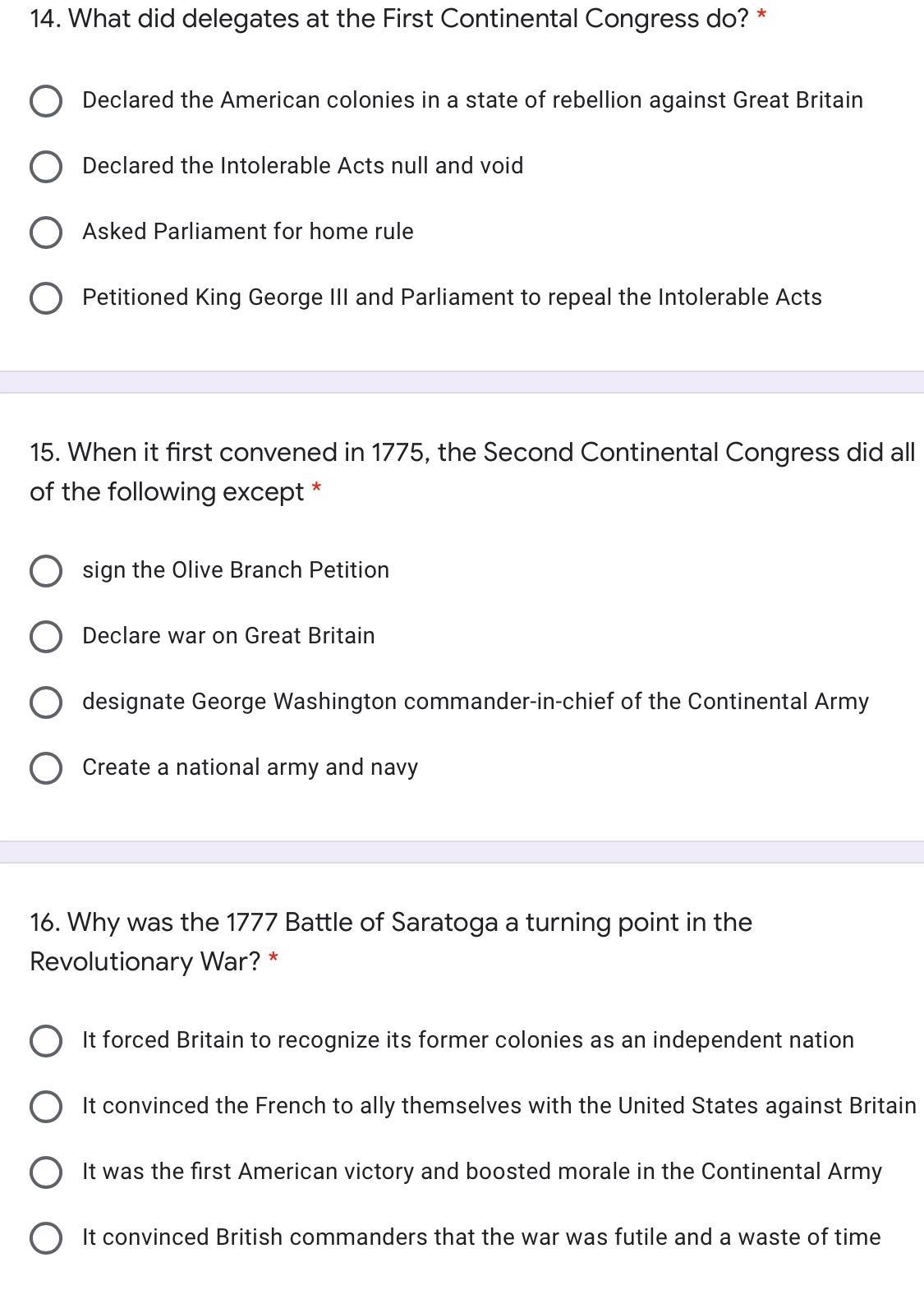Select "Declare war on Great Britain" radio button
The width and height of the screenshot is (924, 1299).
(45, 636)
